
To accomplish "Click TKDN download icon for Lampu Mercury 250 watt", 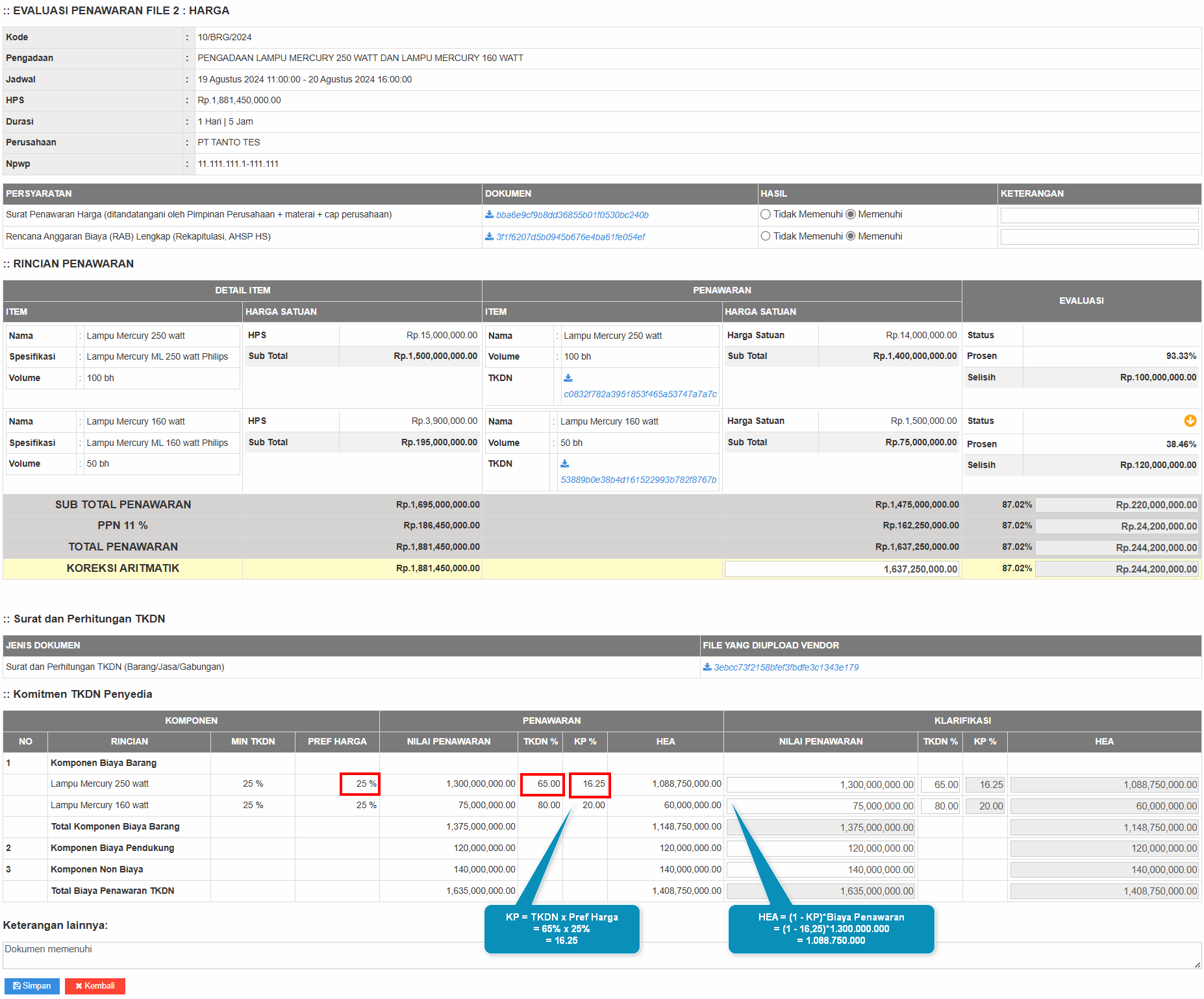I will tap(568, 378).
